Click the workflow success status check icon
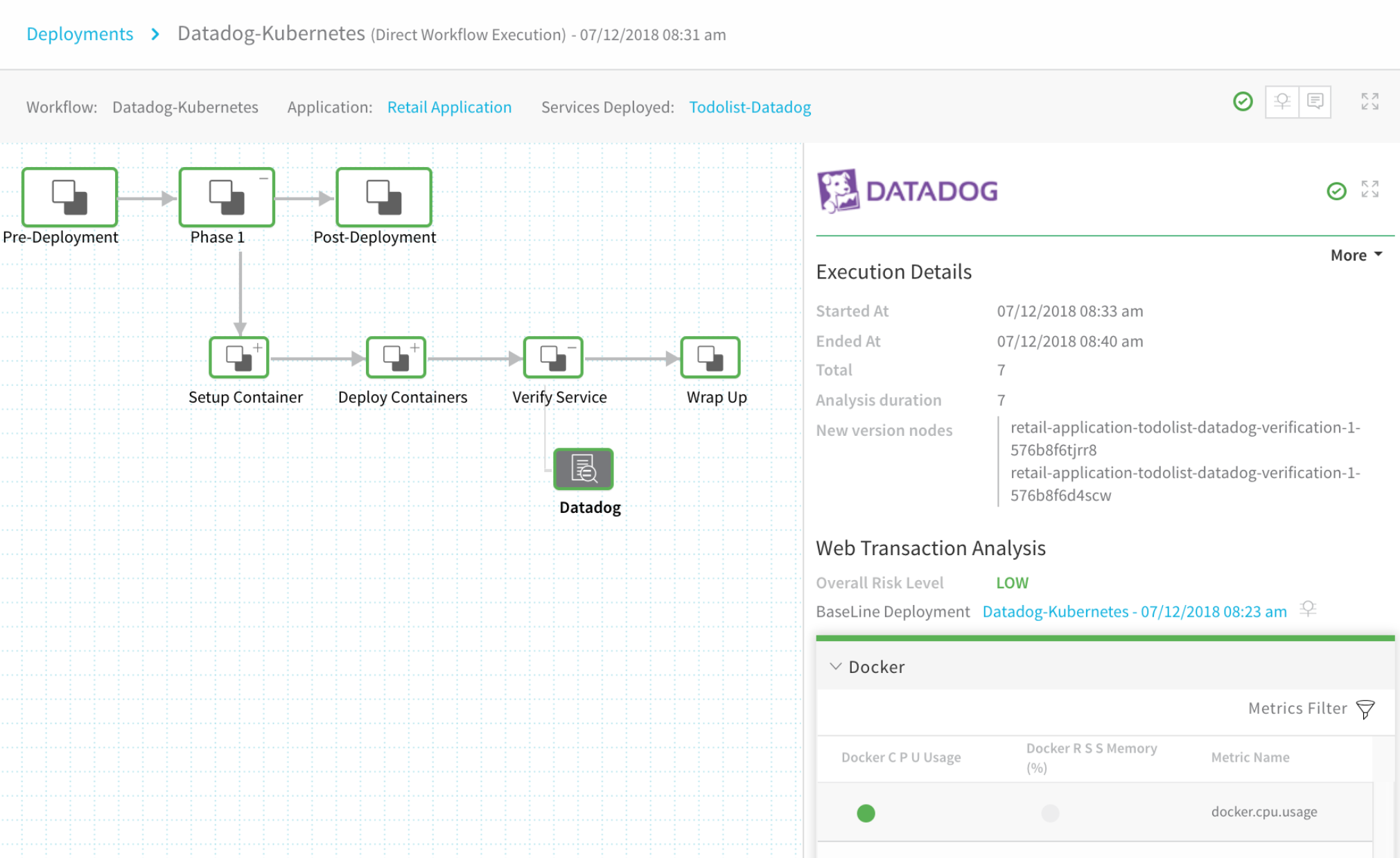This screenshot has width=1400, height=858. 1243,102
